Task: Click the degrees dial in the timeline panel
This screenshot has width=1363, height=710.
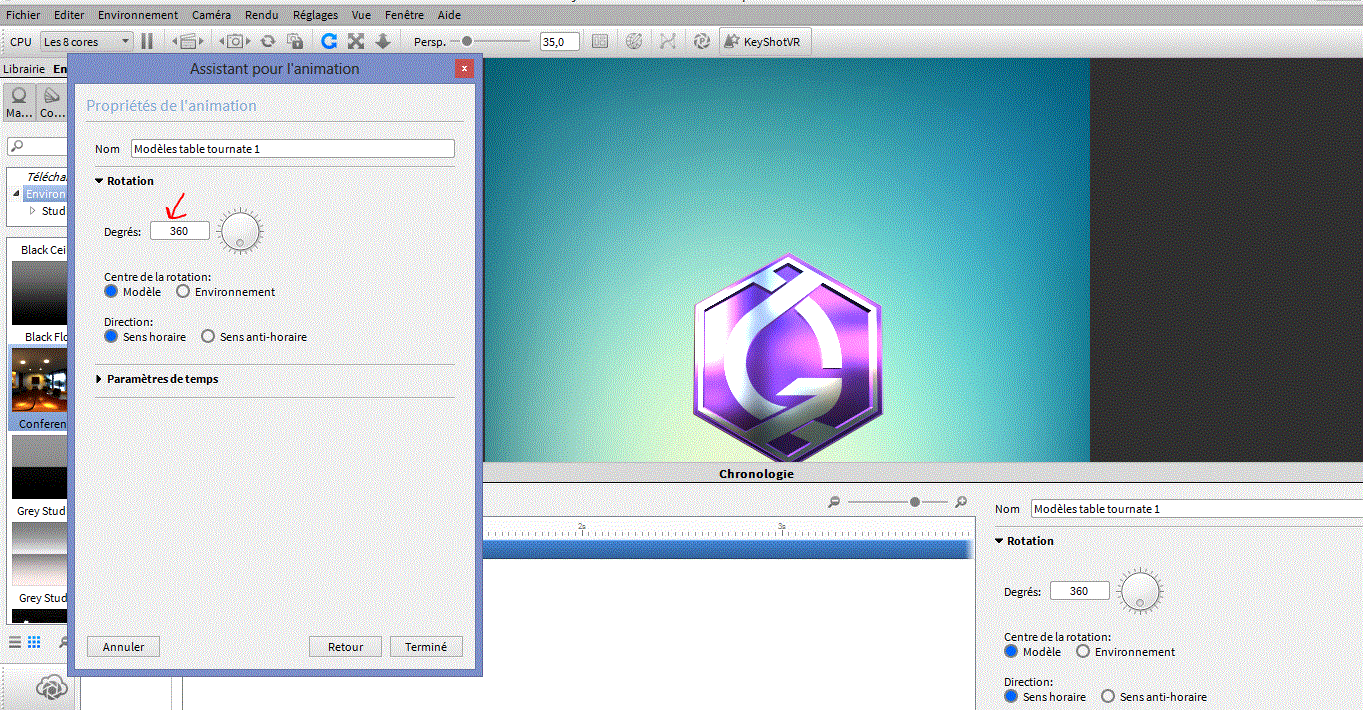Action: (x=1139, y=591)
